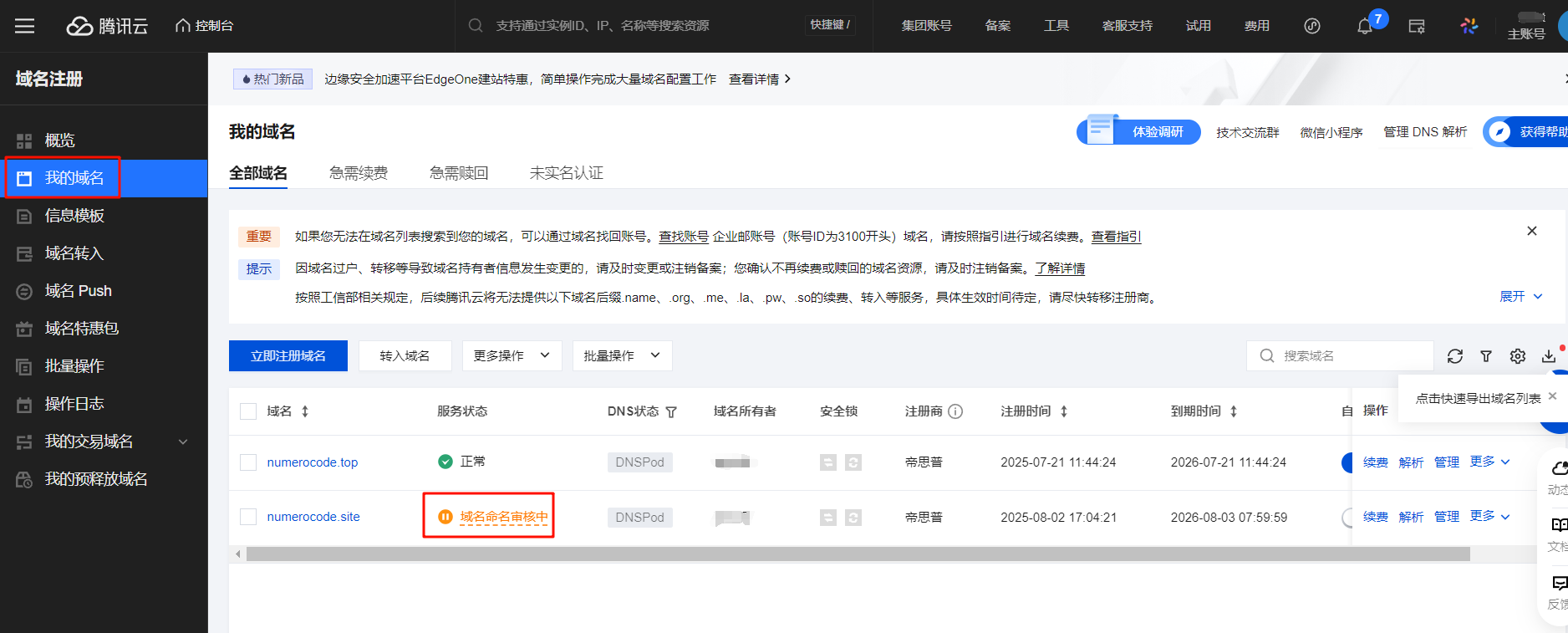Open the 批量操作 dropdown button
This screenshot has width=1568, height=633.
point(622,356)
